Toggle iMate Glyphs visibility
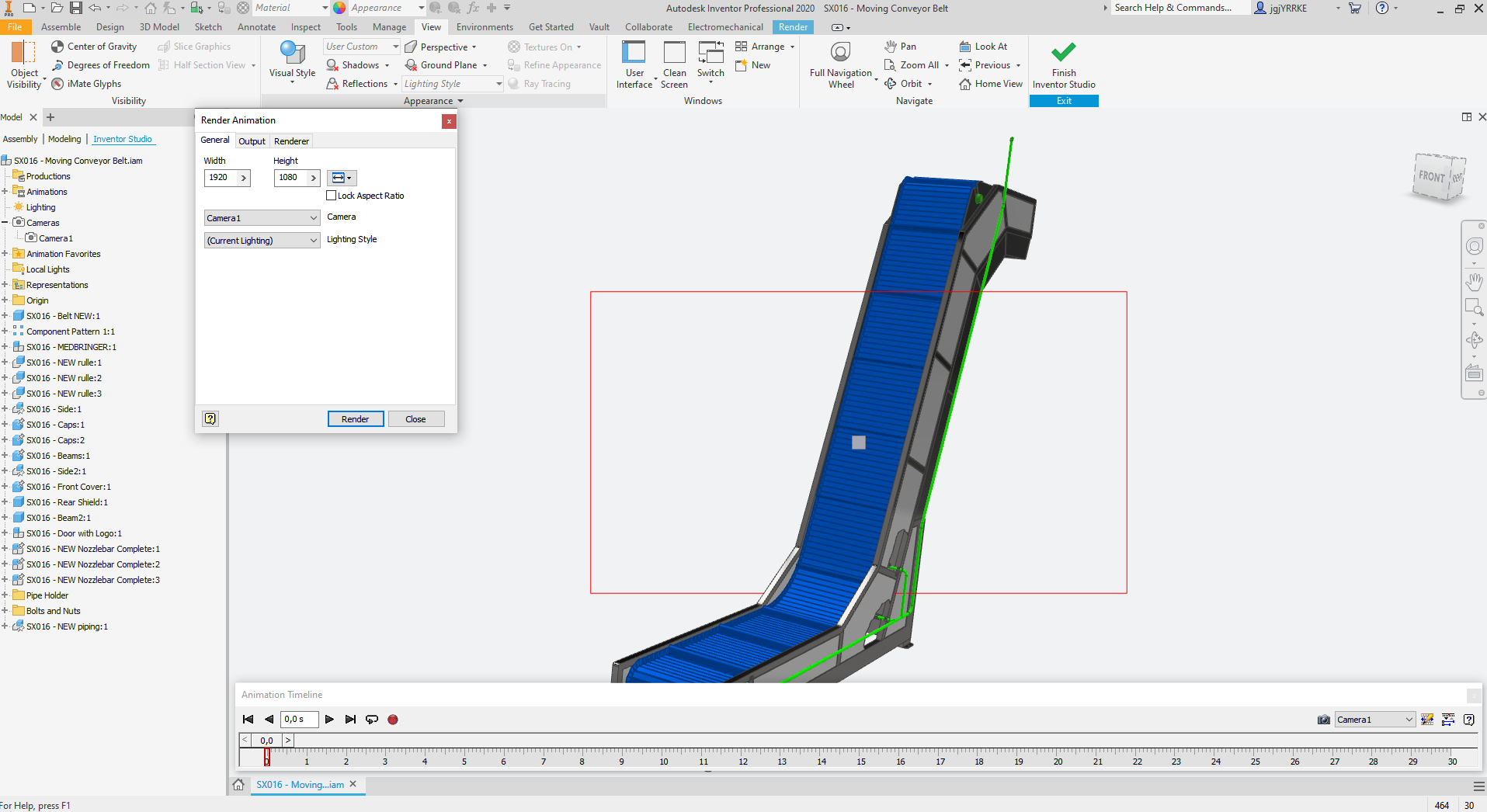This screenshot has width=1487, height=812. click(x=86, y=84)
